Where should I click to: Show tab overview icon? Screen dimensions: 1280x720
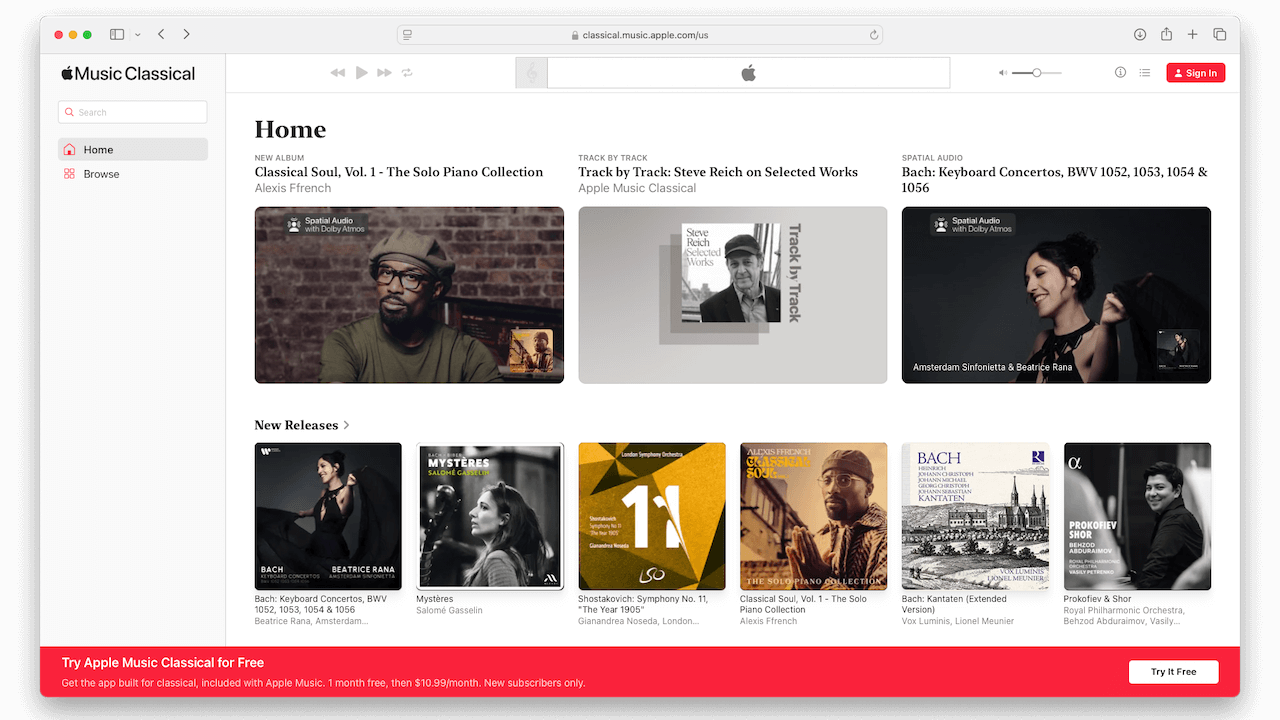[x=1220, y=34]
